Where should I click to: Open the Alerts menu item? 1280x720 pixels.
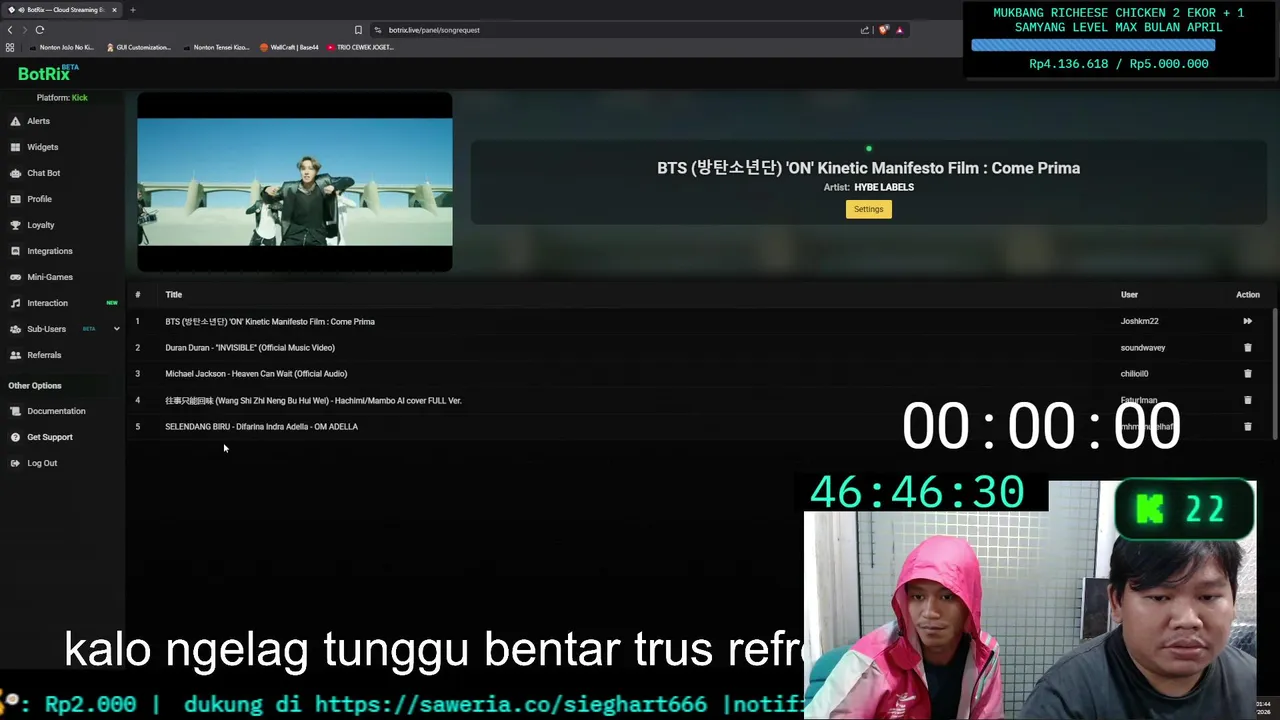click(x=38, y=121)
